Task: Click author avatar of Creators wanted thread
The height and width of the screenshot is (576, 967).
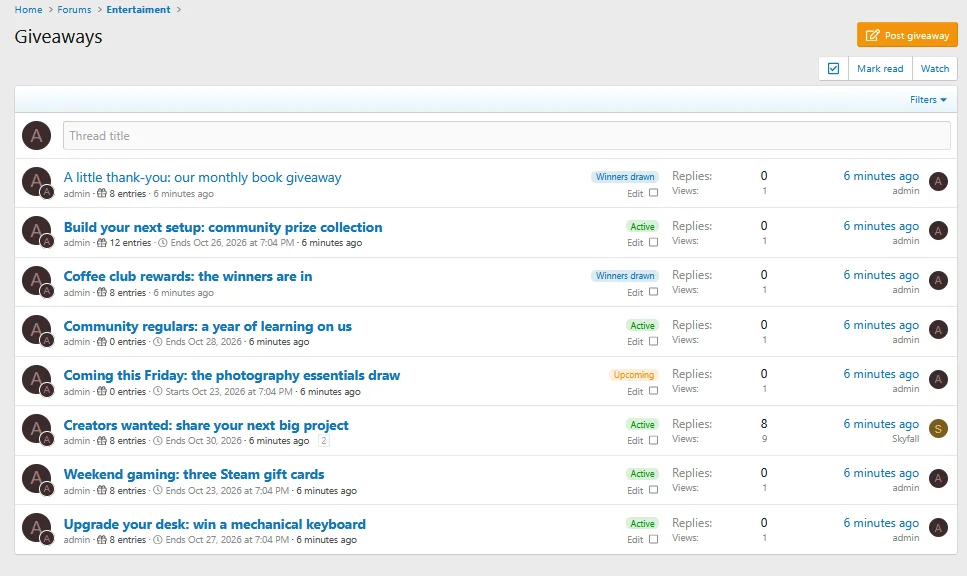Action: 36,429
